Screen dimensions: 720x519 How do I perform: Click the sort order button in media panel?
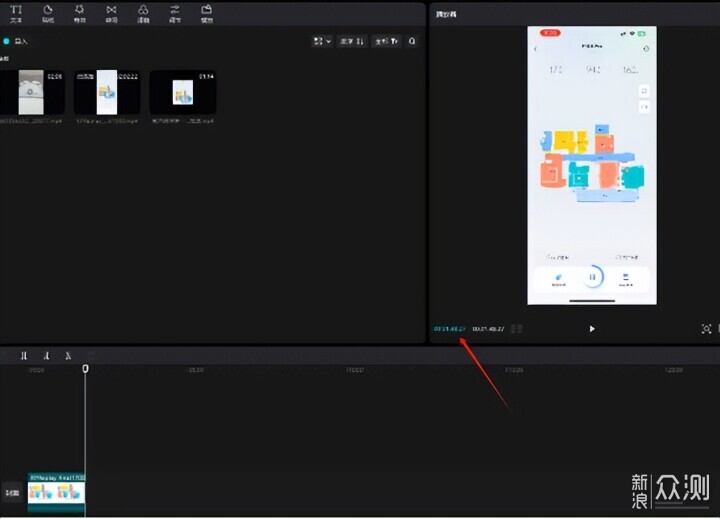point(352,41)
